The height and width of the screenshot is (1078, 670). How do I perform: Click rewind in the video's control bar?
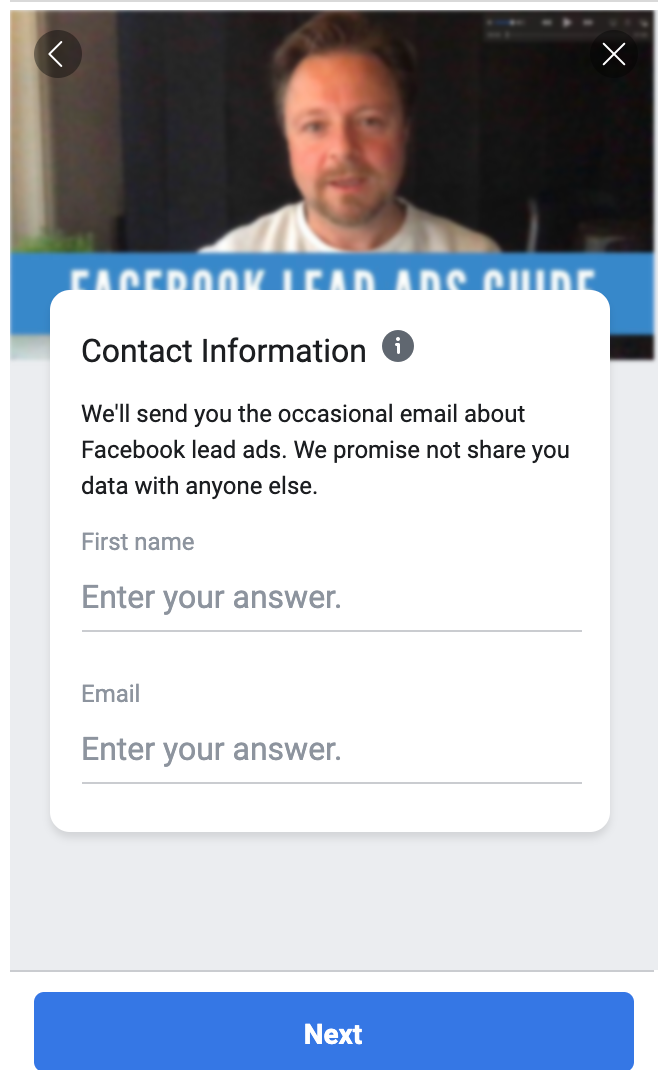(548, 21)
